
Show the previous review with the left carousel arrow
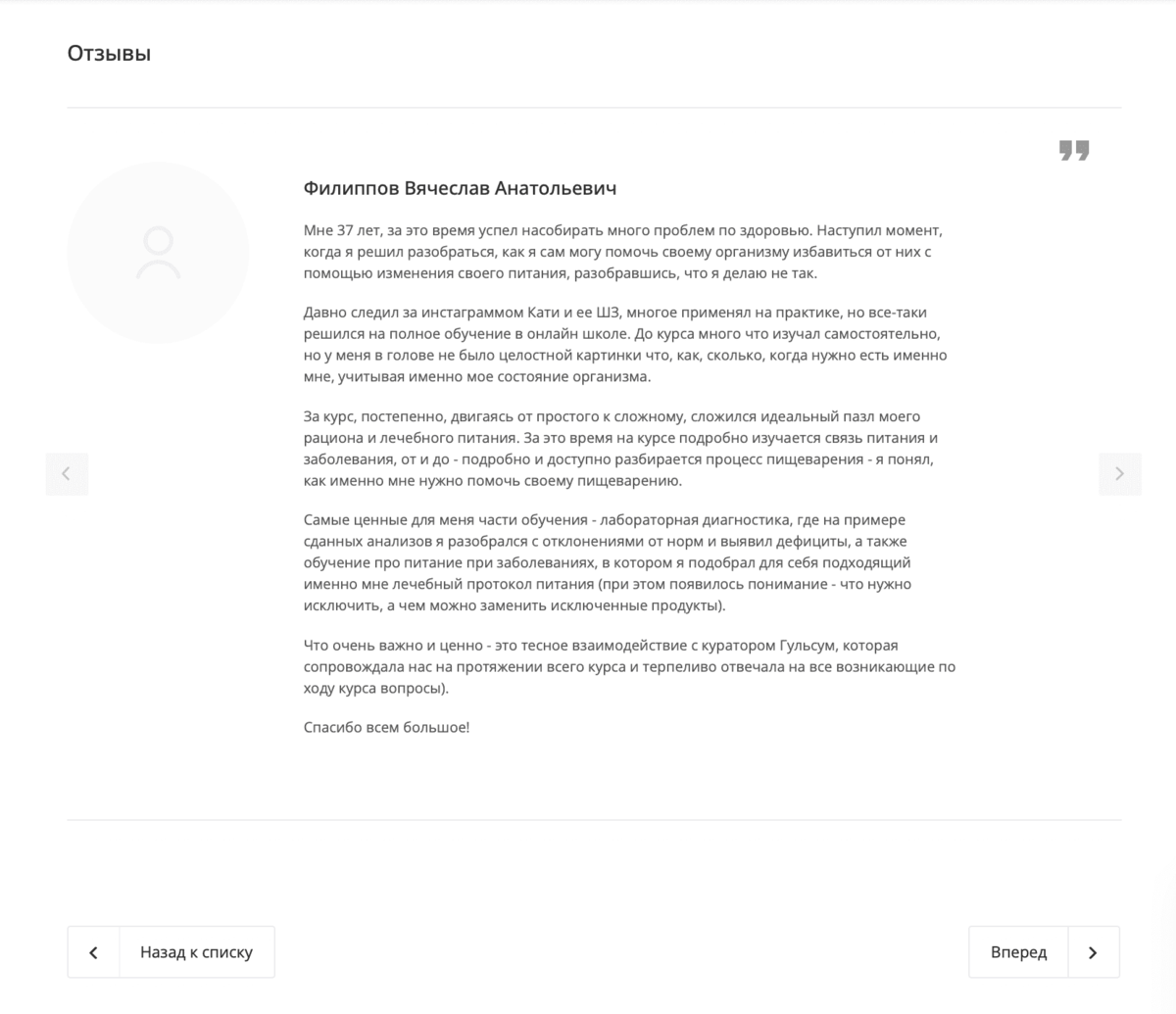67,474
